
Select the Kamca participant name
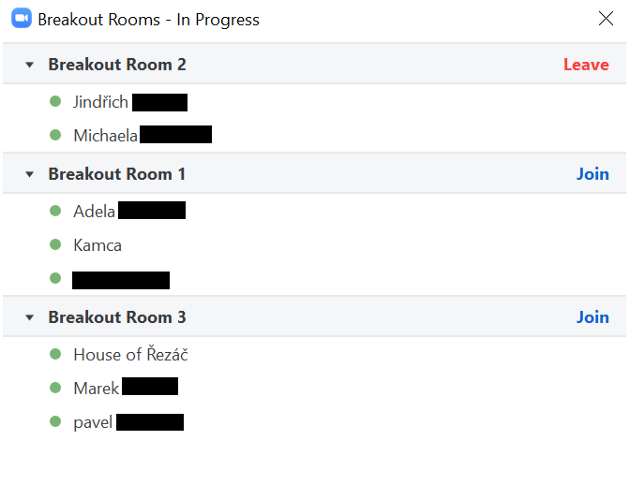(x=97, y=245)
